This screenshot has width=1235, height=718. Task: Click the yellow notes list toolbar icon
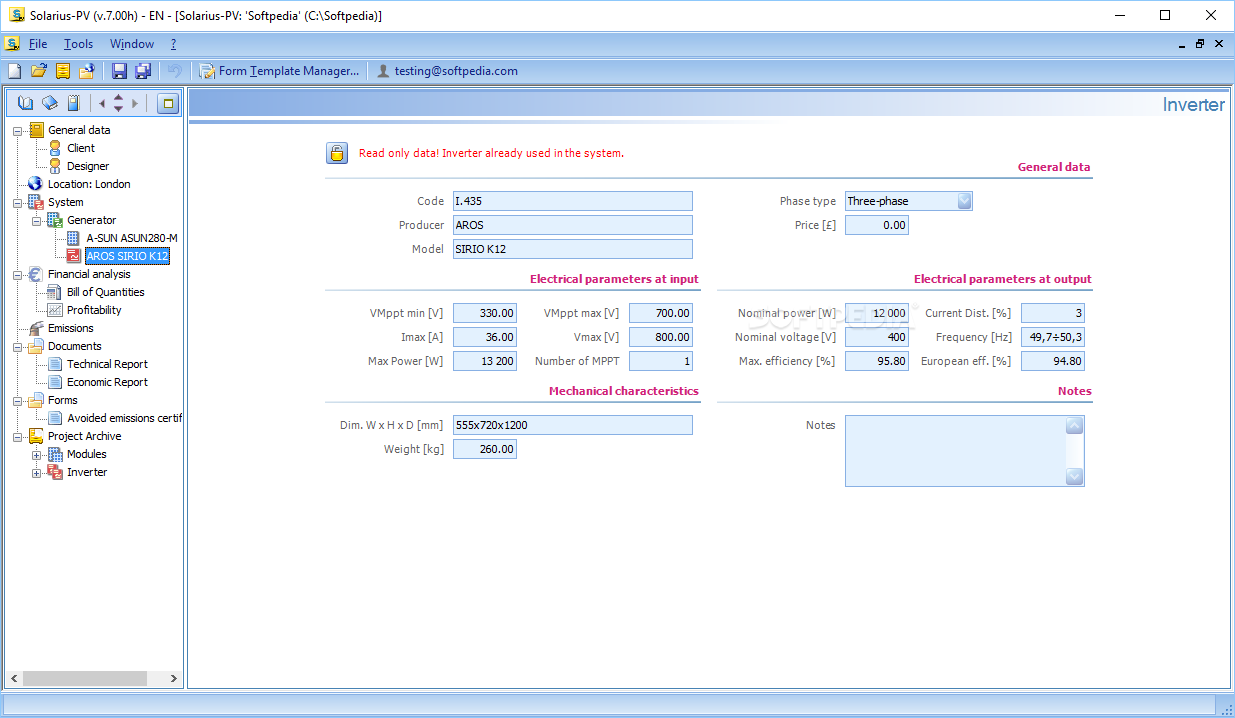coord(63,71)
